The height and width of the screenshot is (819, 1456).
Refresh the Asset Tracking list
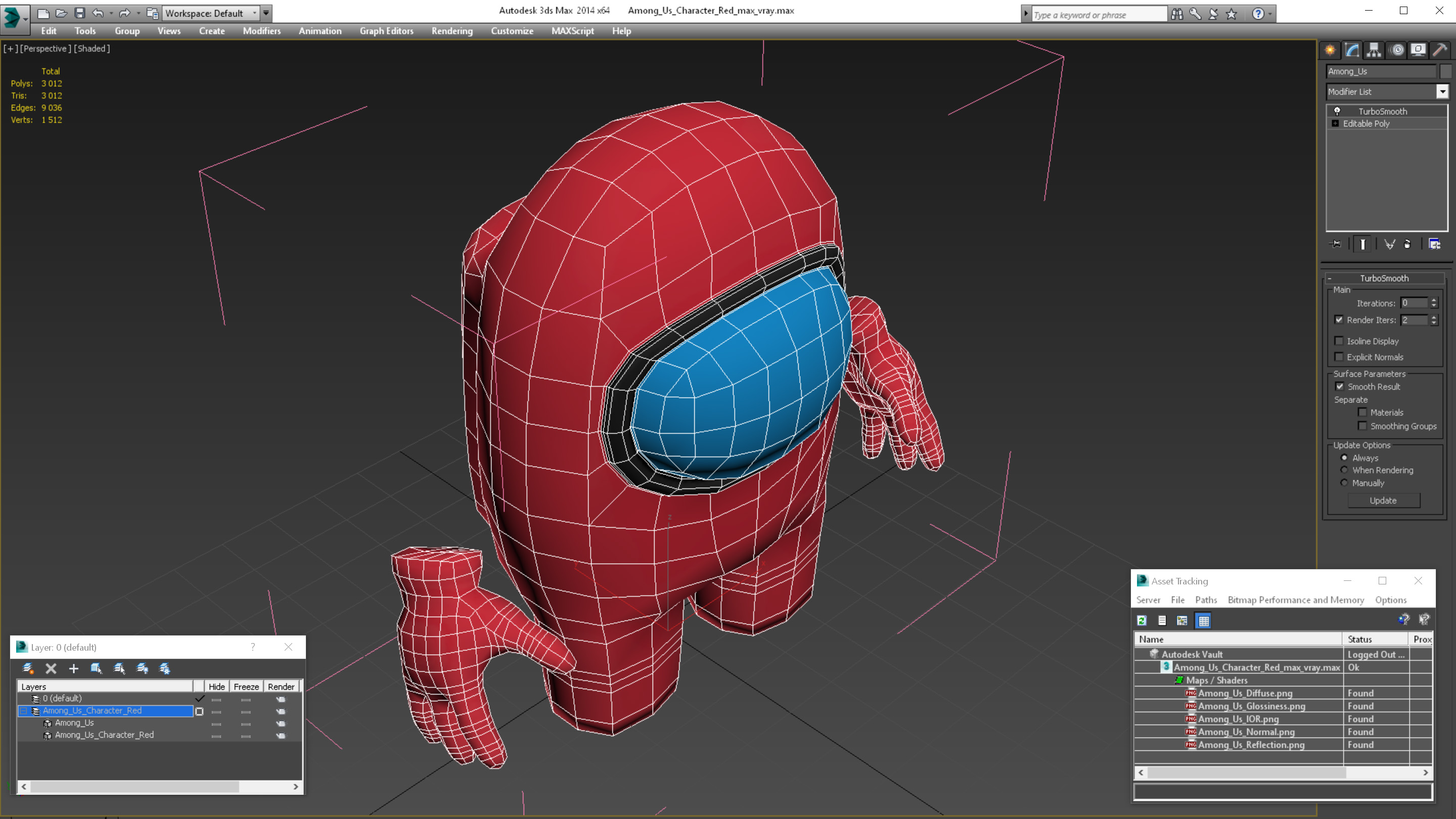1142,621
